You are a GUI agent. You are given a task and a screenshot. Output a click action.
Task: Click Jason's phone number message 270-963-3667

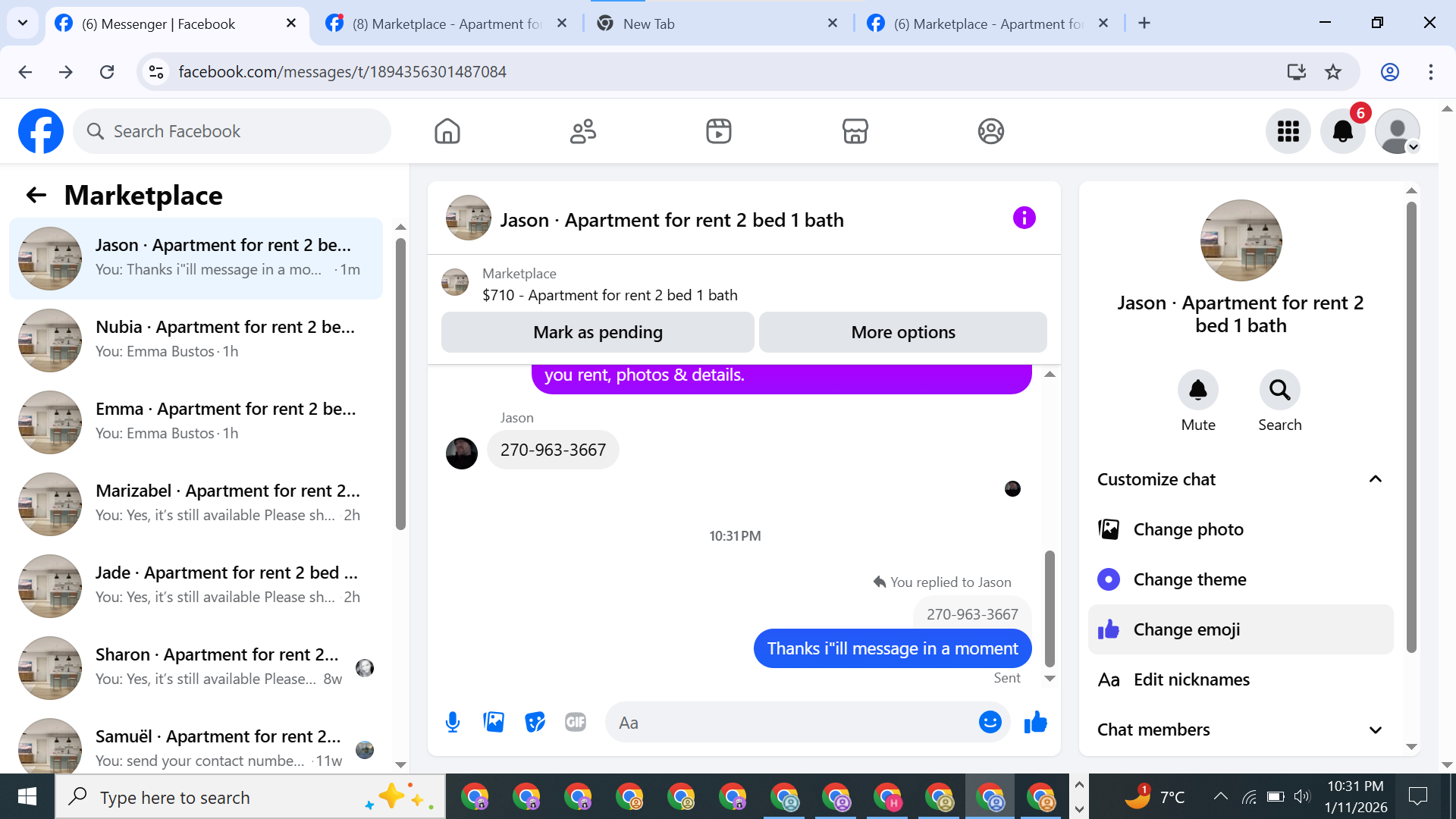point(553,450)
